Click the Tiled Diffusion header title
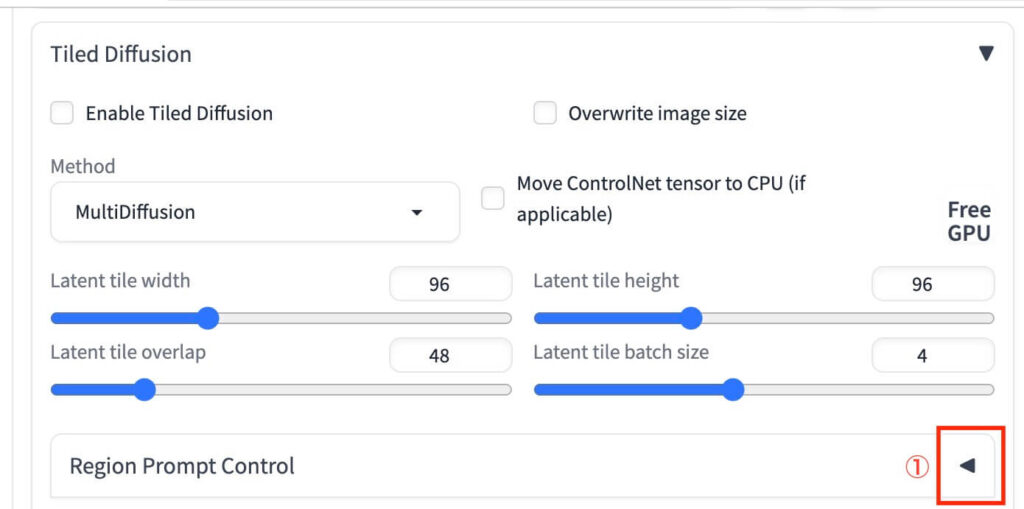 [x=121, y=54]
